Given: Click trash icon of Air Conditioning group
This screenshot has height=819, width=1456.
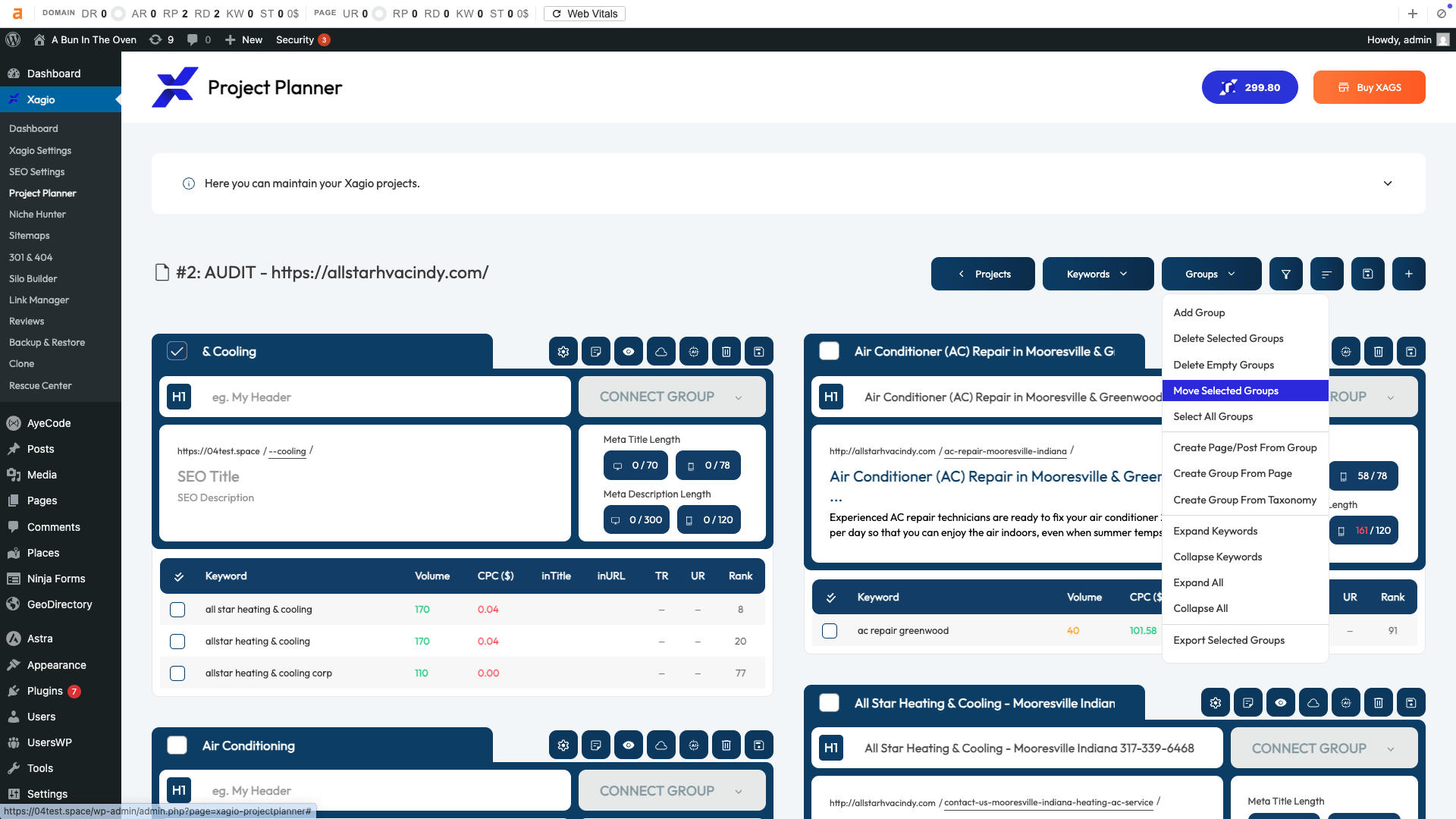Looking at the screenshot, I should [x=726, y=745].
